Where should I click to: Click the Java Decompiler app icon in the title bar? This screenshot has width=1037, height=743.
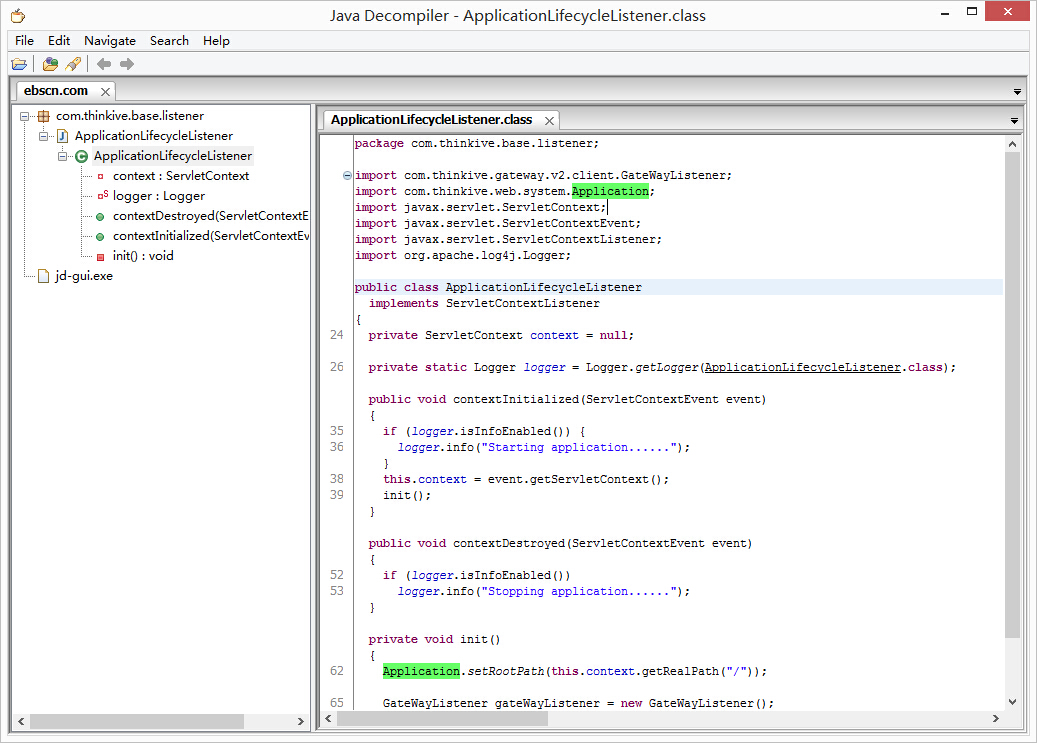tap(18, 15)
